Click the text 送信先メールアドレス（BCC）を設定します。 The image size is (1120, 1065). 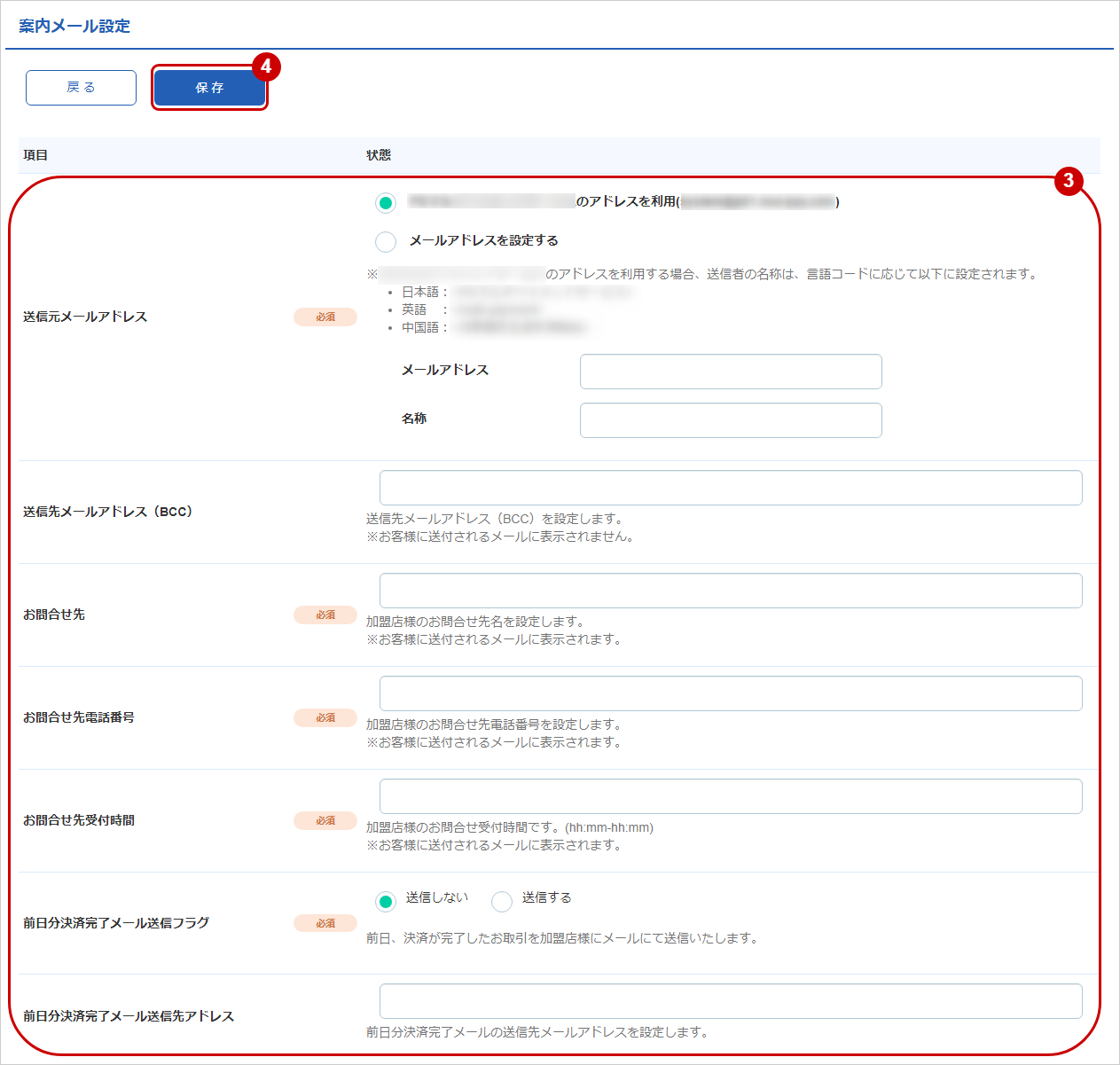(x=495, y=519)
